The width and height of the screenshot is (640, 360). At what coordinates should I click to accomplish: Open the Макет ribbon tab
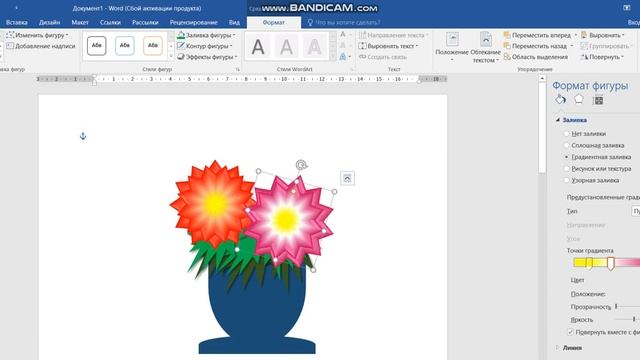[80, 22]
